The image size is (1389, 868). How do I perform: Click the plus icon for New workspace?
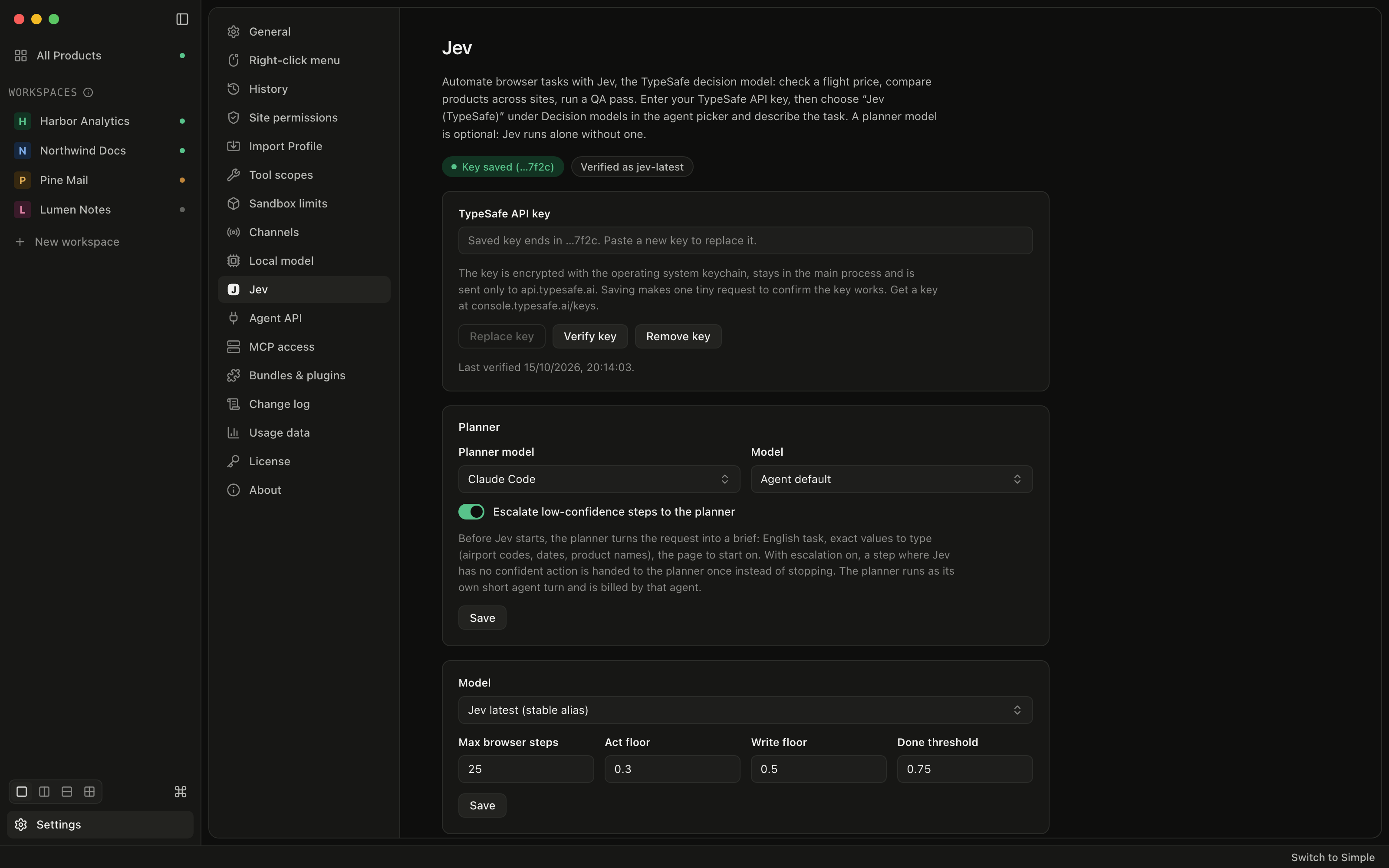20,242
